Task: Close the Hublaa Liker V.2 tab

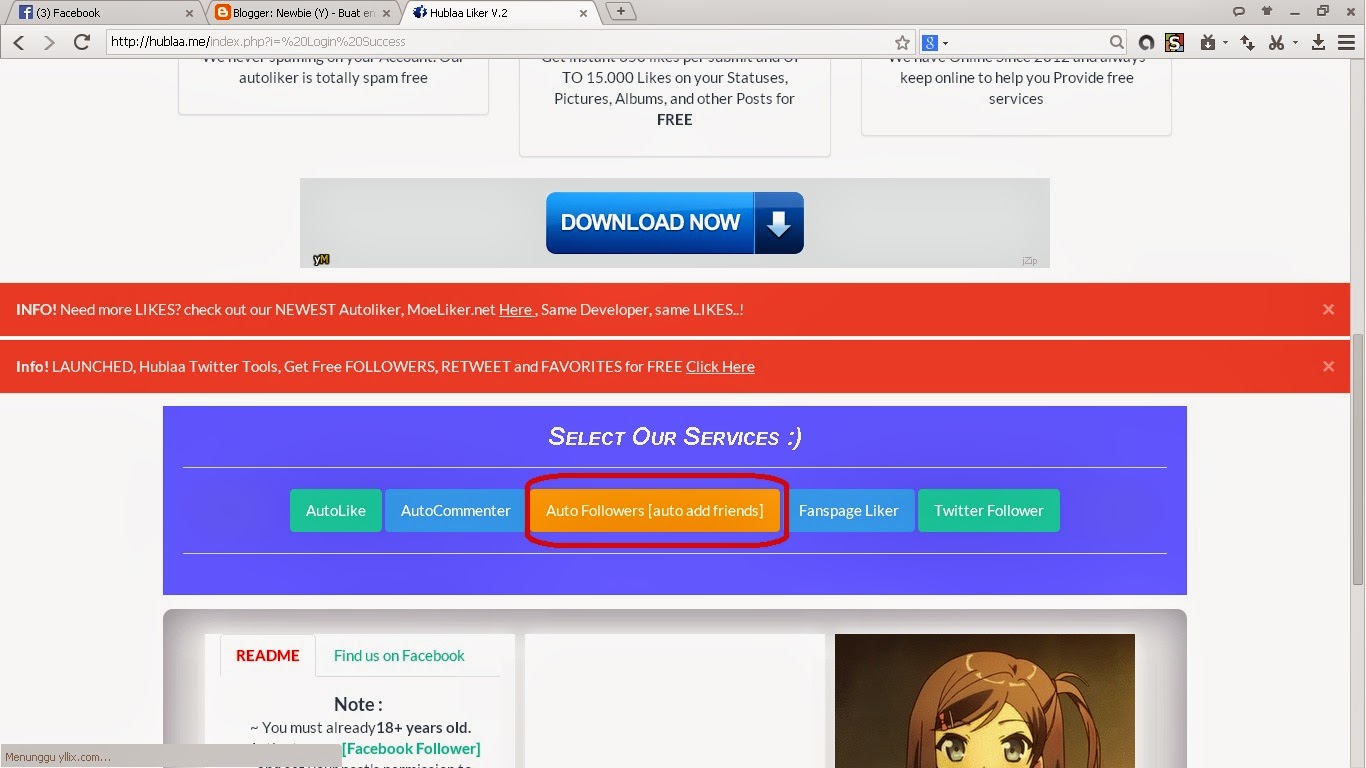Action: [582, 13]
